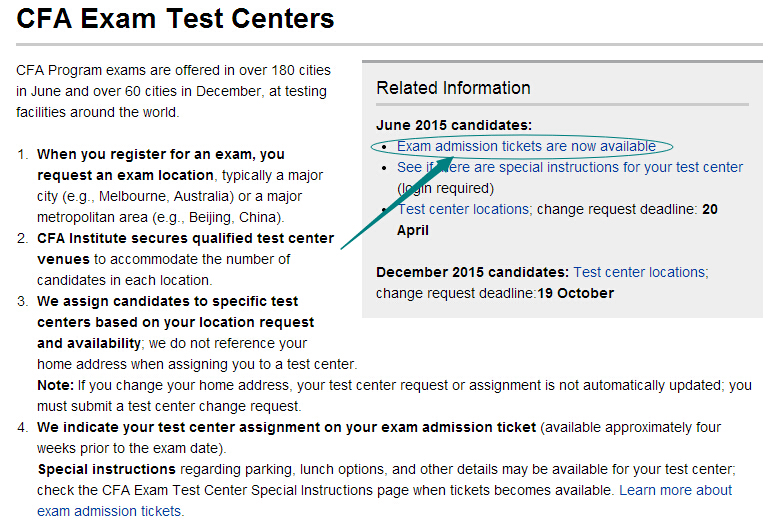Select the "December 2015 candidates:" label
The width and height of the screenshot is (774, 530).
[472, 272]
